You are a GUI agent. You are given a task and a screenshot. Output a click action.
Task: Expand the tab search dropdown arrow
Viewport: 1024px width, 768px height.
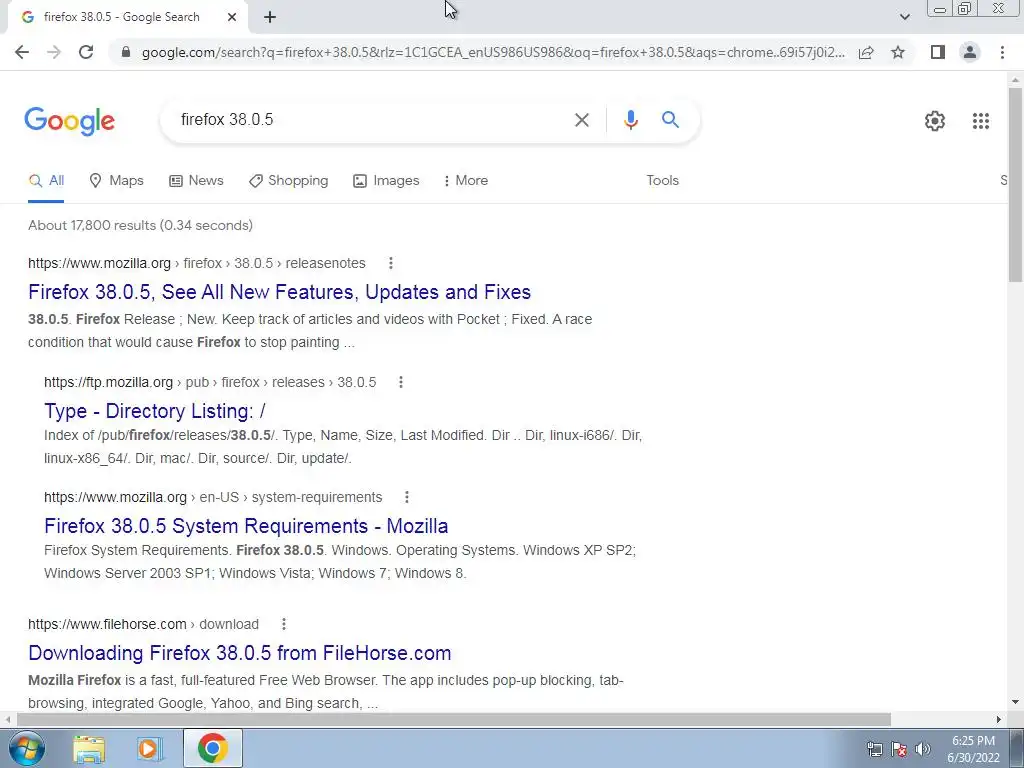904,17
